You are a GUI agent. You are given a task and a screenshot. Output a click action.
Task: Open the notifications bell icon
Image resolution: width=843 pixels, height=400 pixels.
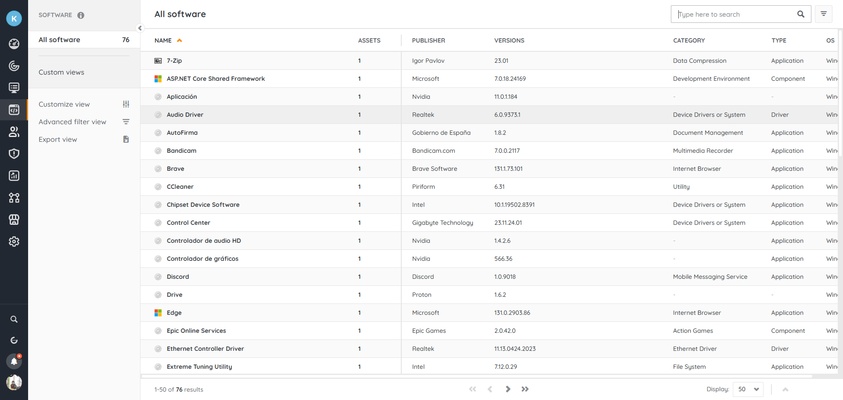[14, 361]
